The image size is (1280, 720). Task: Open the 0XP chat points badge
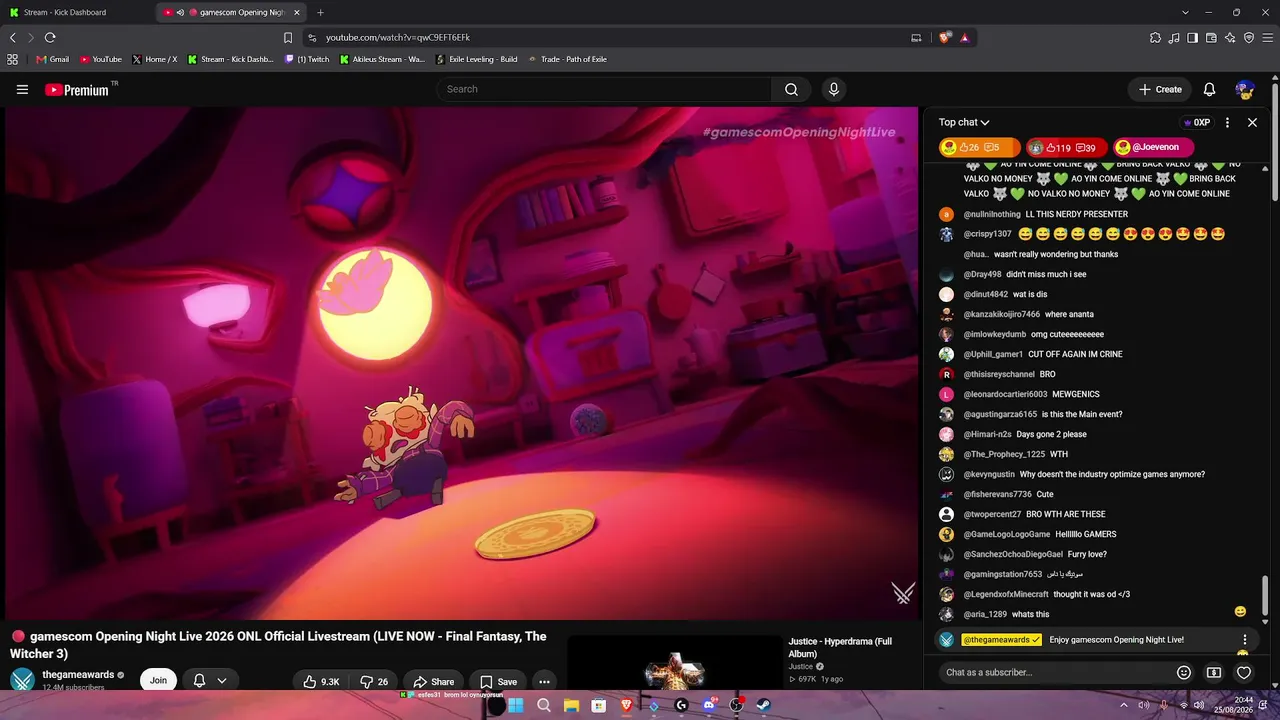[1197, 122]
